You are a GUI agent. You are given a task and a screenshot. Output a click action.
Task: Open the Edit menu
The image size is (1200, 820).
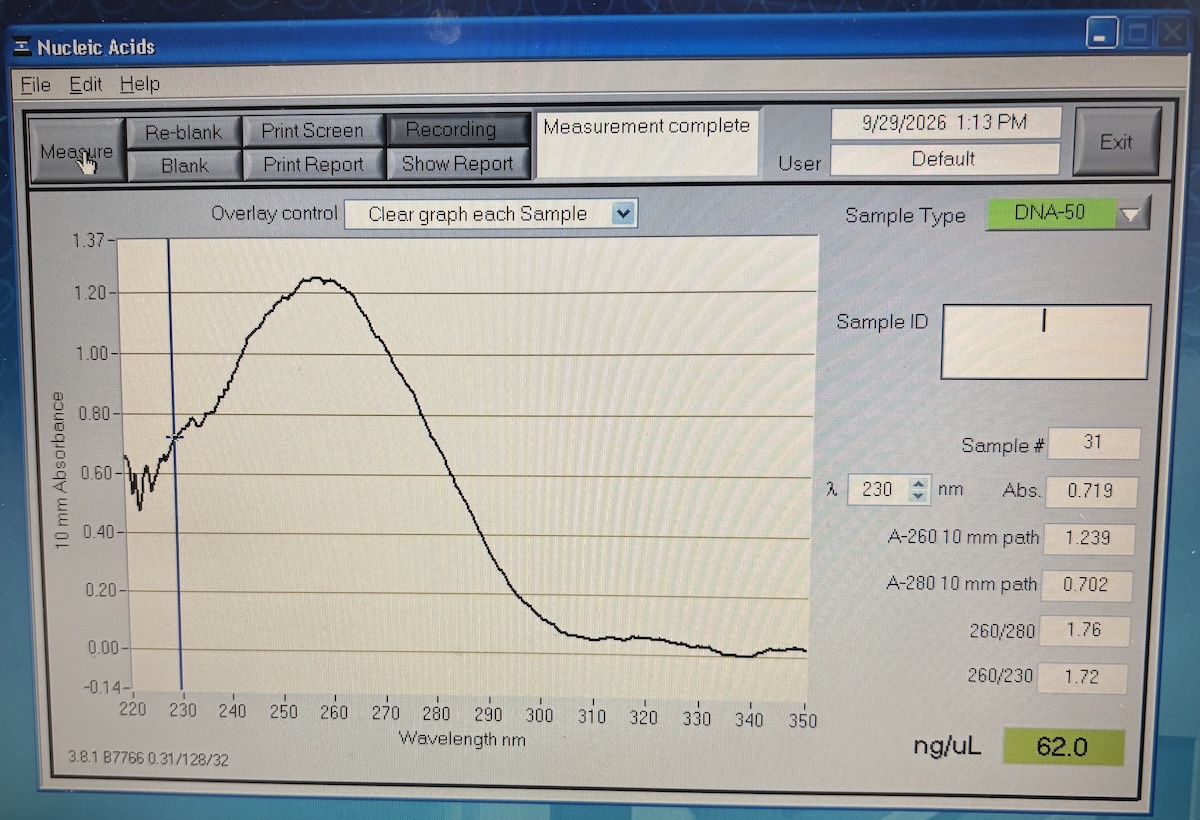pos(86,84)
